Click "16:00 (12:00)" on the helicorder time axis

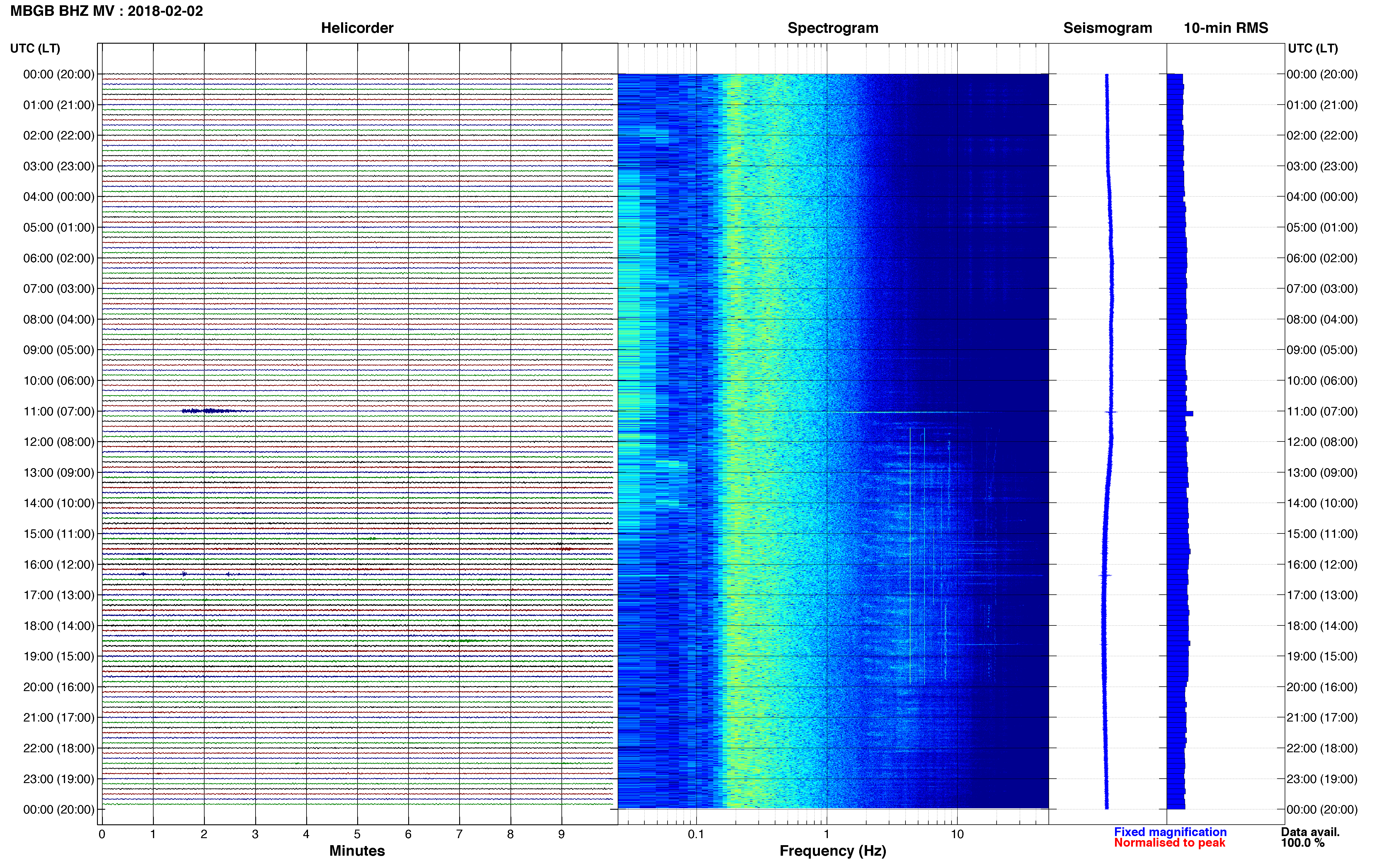(x=59, y=564)
